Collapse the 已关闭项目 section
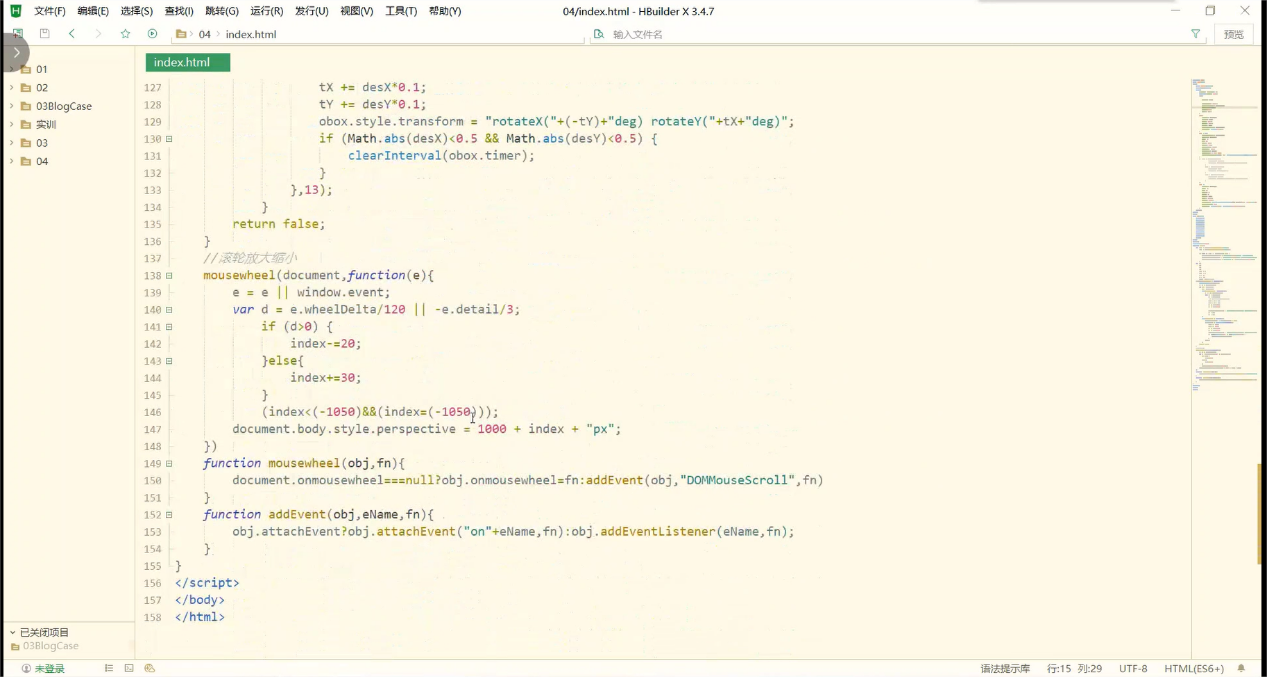The image size is (1267, 677). [x=12, y=632]
